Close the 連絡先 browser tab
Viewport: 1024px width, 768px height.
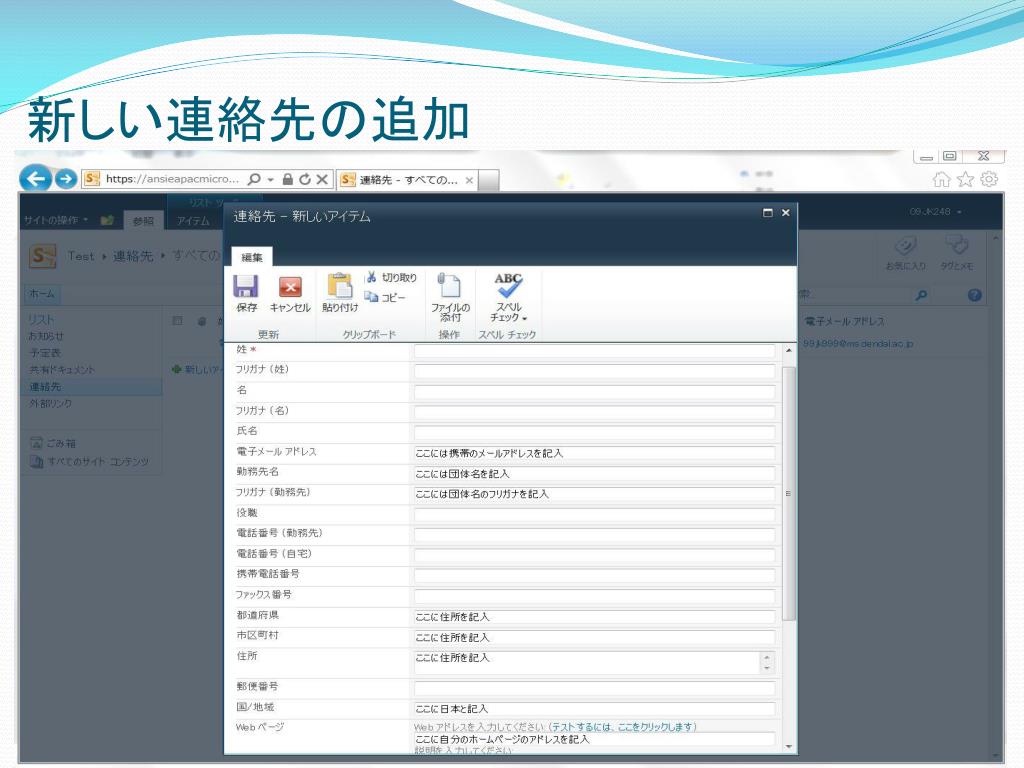469,180
